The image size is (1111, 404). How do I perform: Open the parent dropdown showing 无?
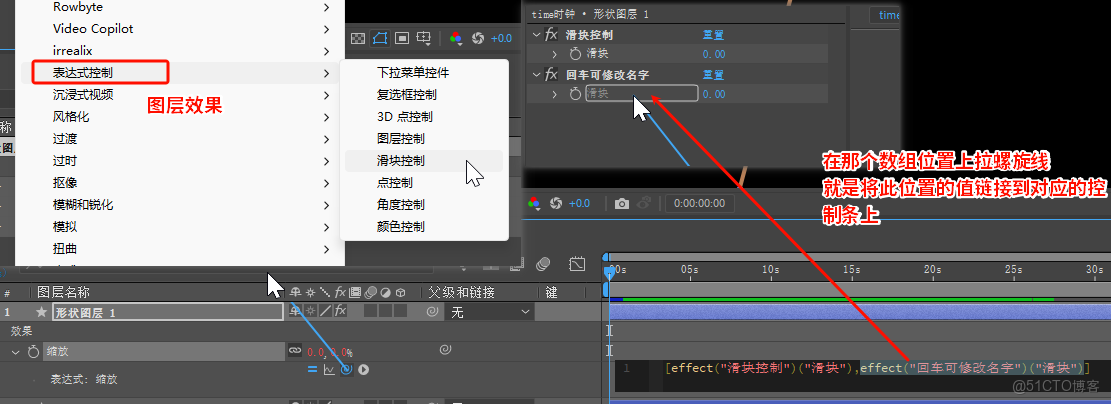[x=489, y=312]
